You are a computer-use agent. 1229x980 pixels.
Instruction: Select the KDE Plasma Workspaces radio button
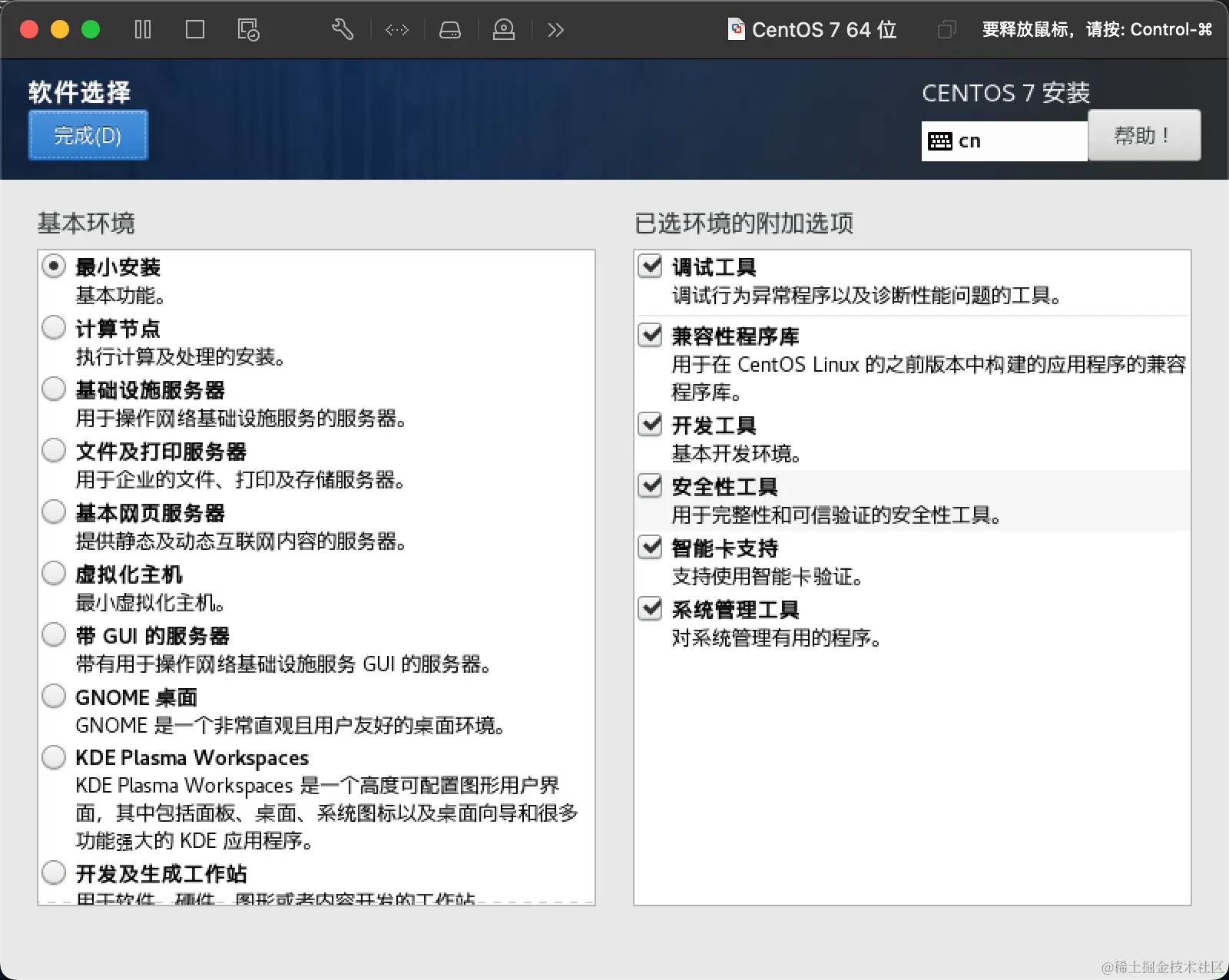click(54, 757)
